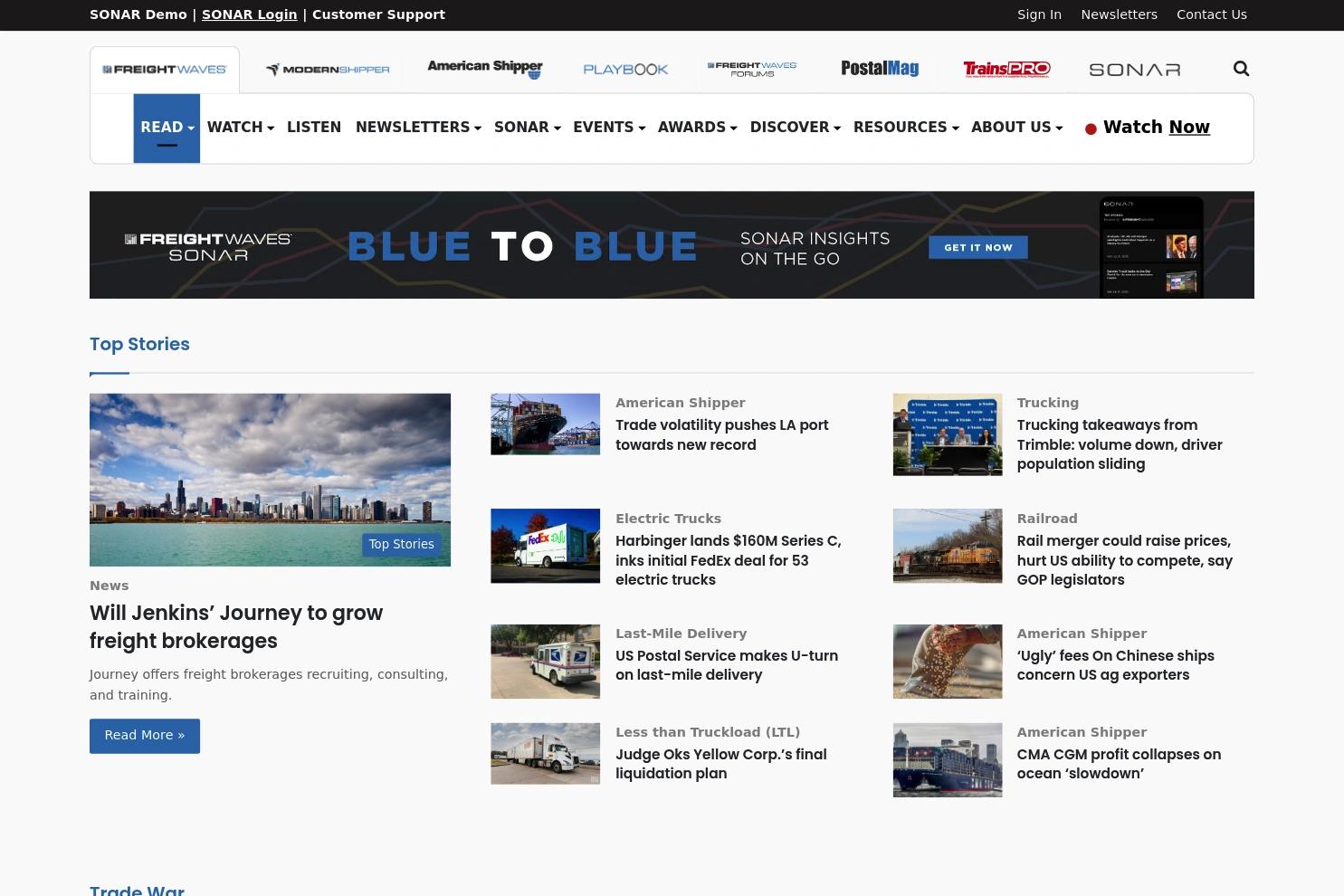Open the Playbook logo link
Screen dimensions: 1344x896
[x=625, y=70]
